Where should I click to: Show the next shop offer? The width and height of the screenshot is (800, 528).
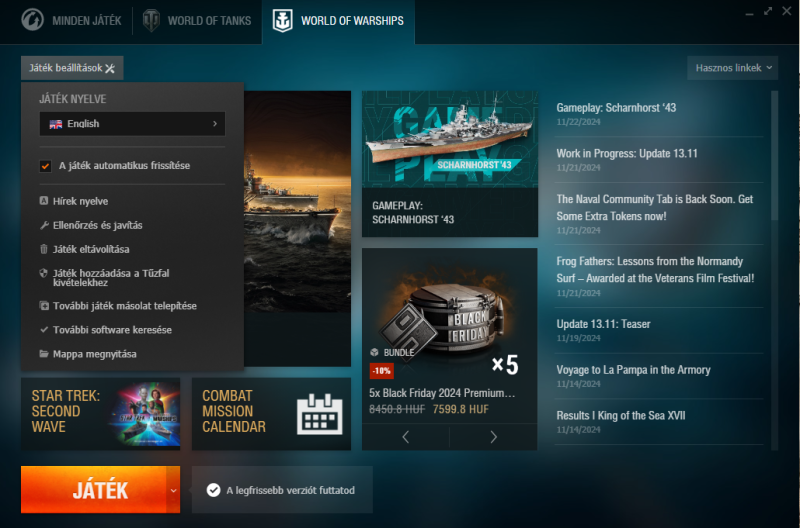[x=493, y=437]
